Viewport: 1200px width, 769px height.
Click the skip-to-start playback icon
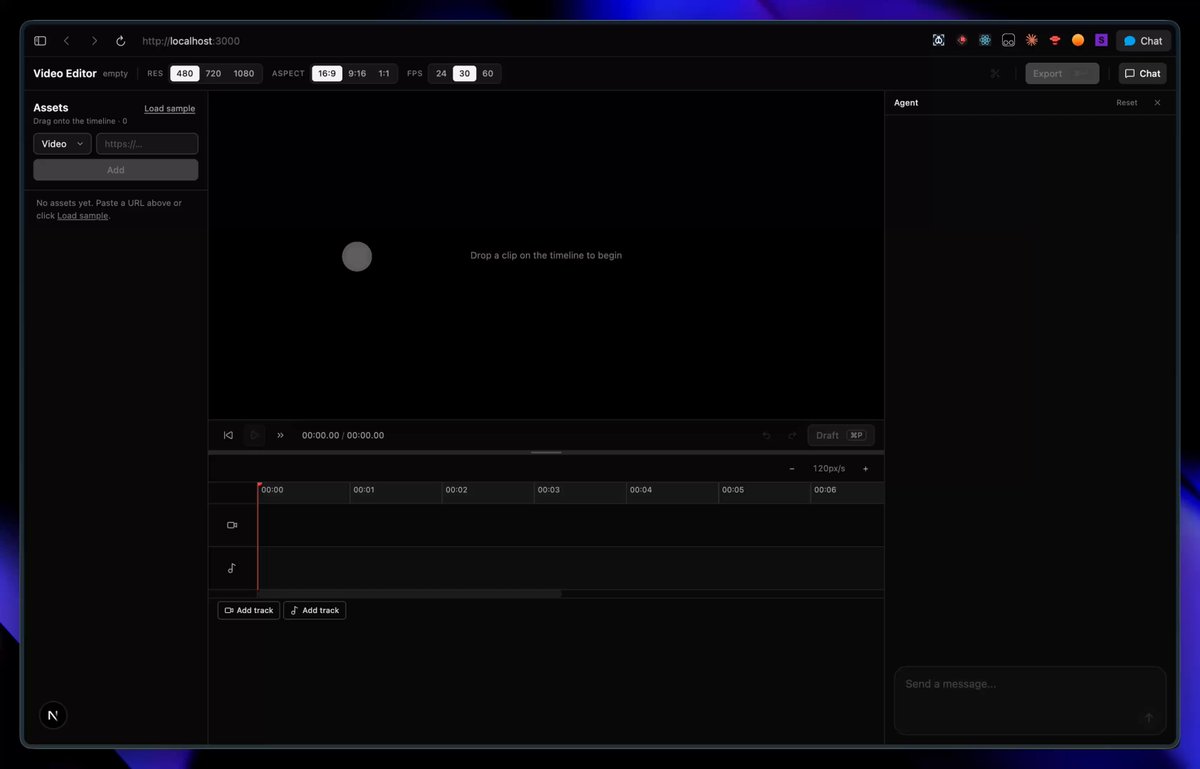tap(228, 435)
